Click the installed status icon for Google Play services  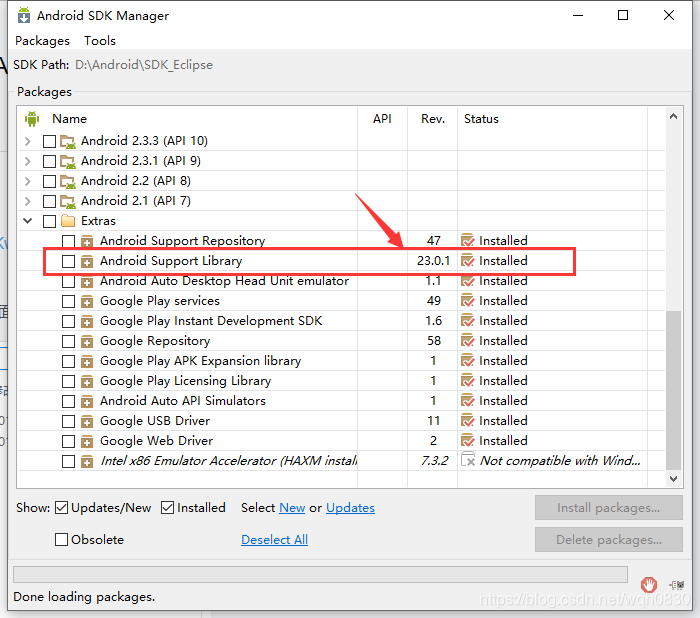point(467,301)
